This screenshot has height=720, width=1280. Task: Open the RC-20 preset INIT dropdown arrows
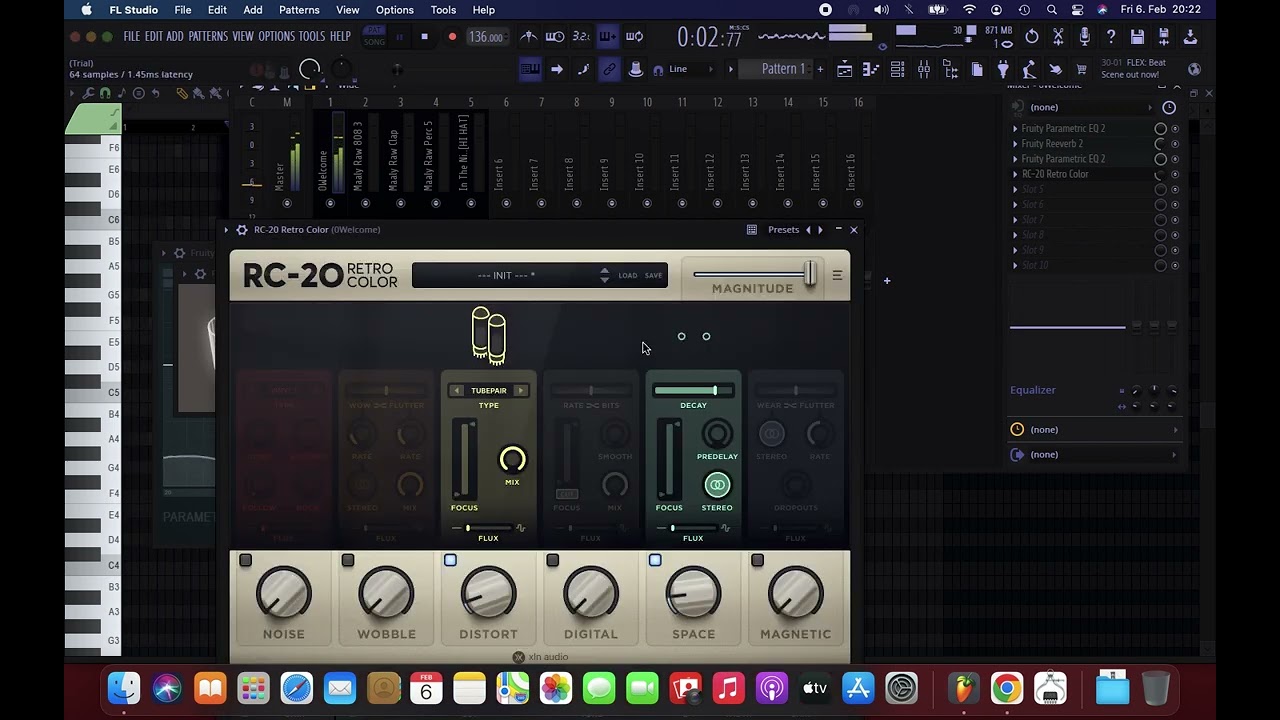604,275
